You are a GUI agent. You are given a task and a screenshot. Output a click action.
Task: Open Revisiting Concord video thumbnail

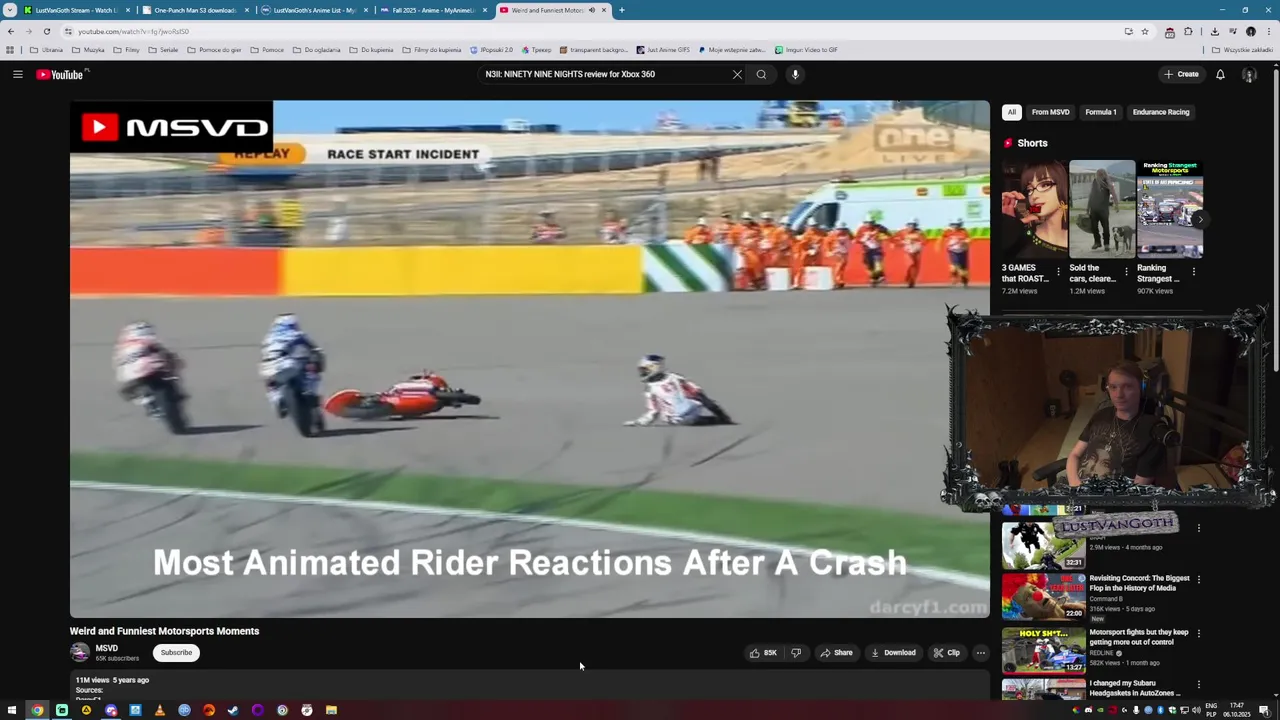tap(1043, 597)
